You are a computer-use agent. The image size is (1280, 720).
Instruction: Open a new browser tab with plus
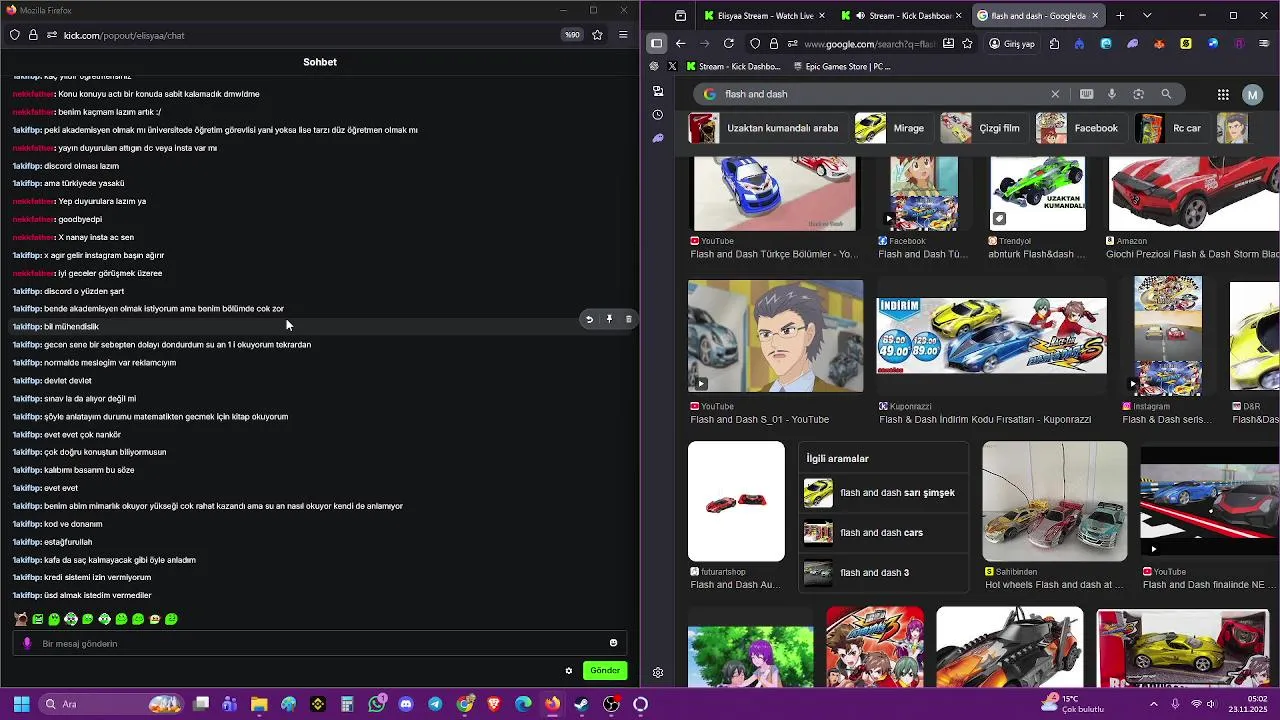point(1120,16)
